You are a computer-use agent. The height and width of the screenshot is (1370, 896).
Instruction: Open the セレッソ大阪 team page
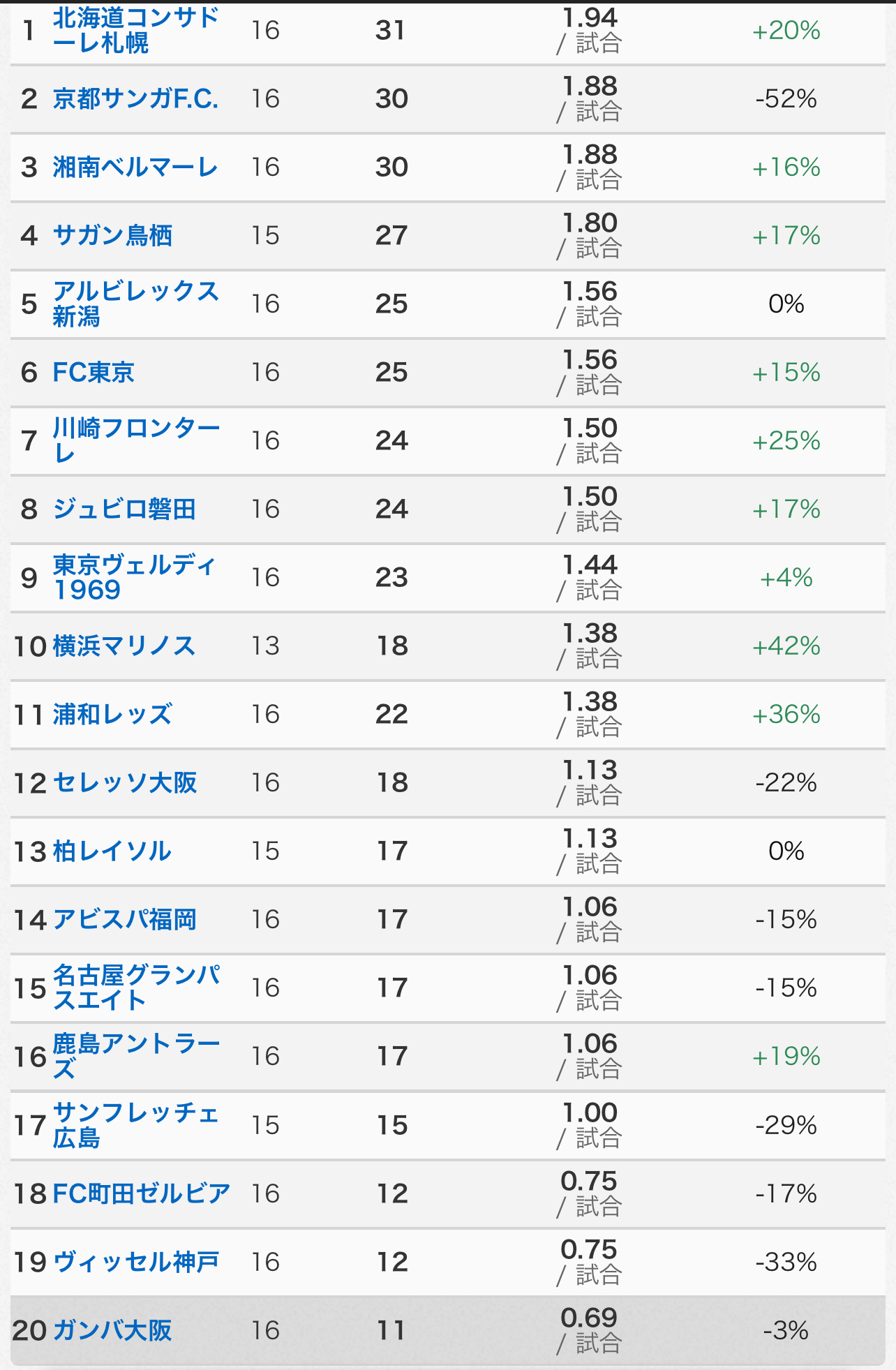point(125,782)
